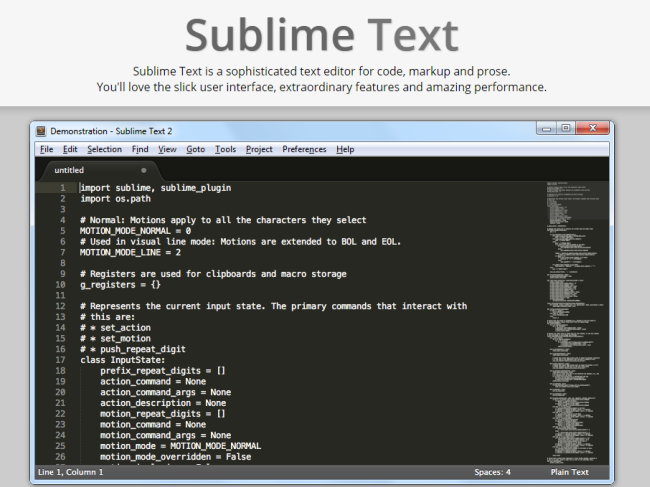Click Line 1, Column 1 status text
This screenshot has height=487, width=650.
70,472
